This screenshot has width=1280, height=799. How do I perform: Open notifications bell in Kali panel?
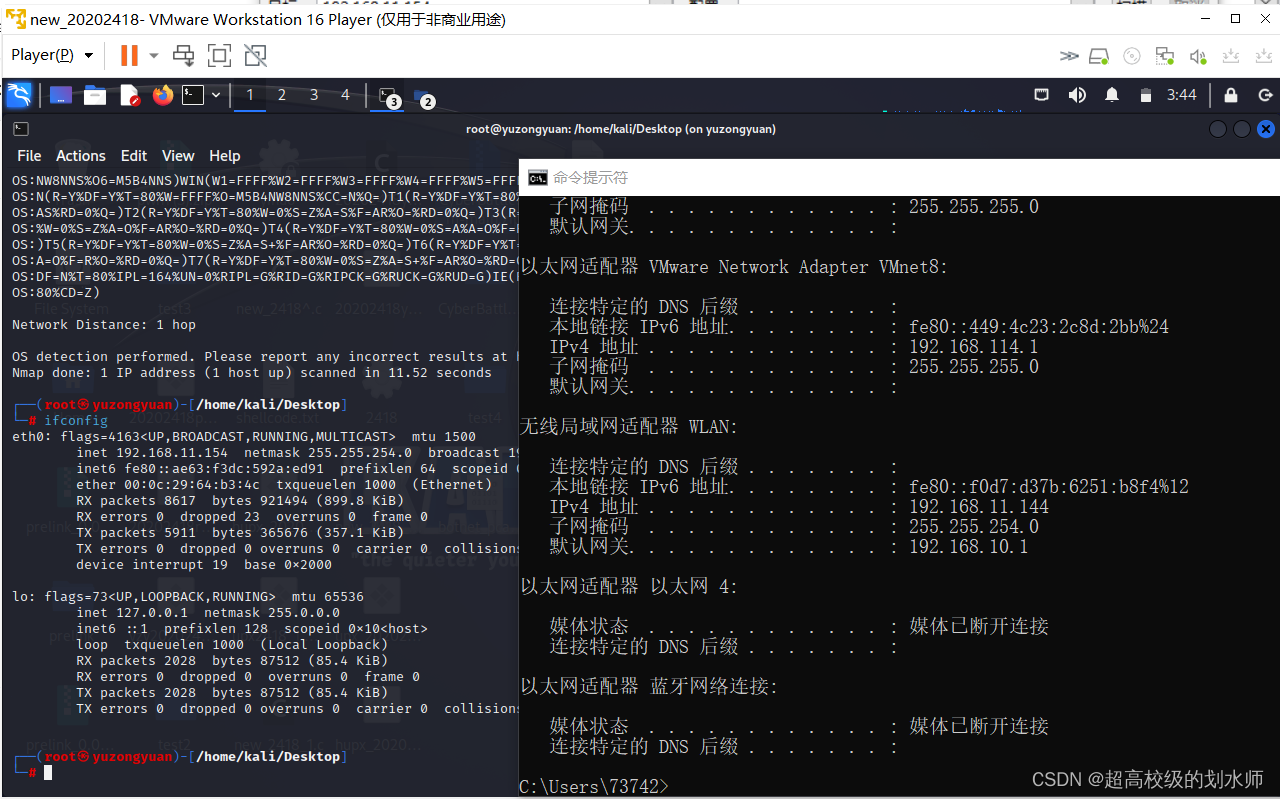pyautogui.click(x=1112, y=95)
